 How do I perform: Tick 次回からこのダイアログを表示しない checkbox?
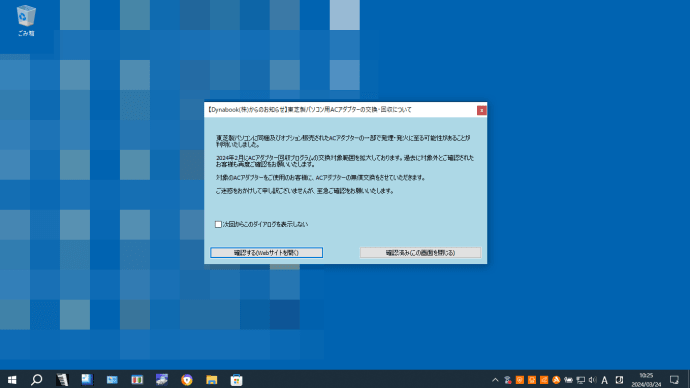pos(218,224)
